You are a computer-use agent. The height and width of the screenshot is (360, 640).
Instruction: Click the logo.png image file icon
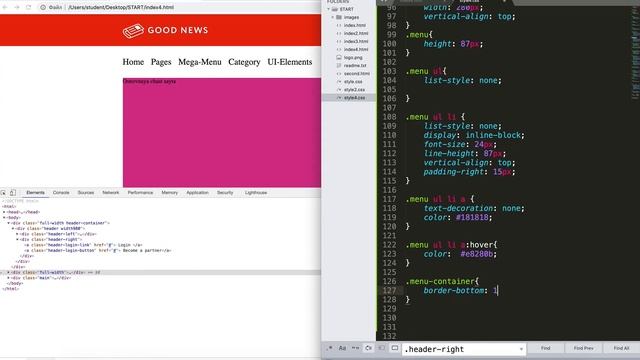[339, 58]
